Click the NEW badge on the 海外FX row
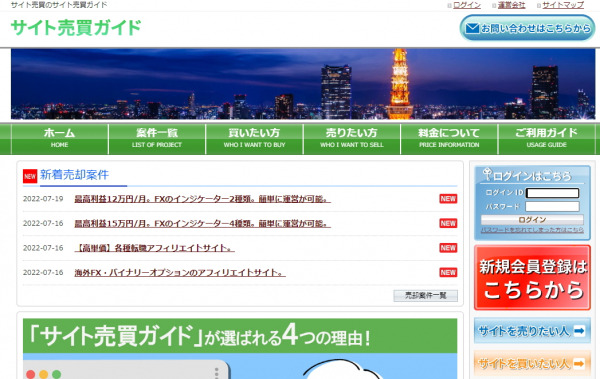Image resolution: width=600 pixels, height=379 pixels. click(x=448, y=272)
